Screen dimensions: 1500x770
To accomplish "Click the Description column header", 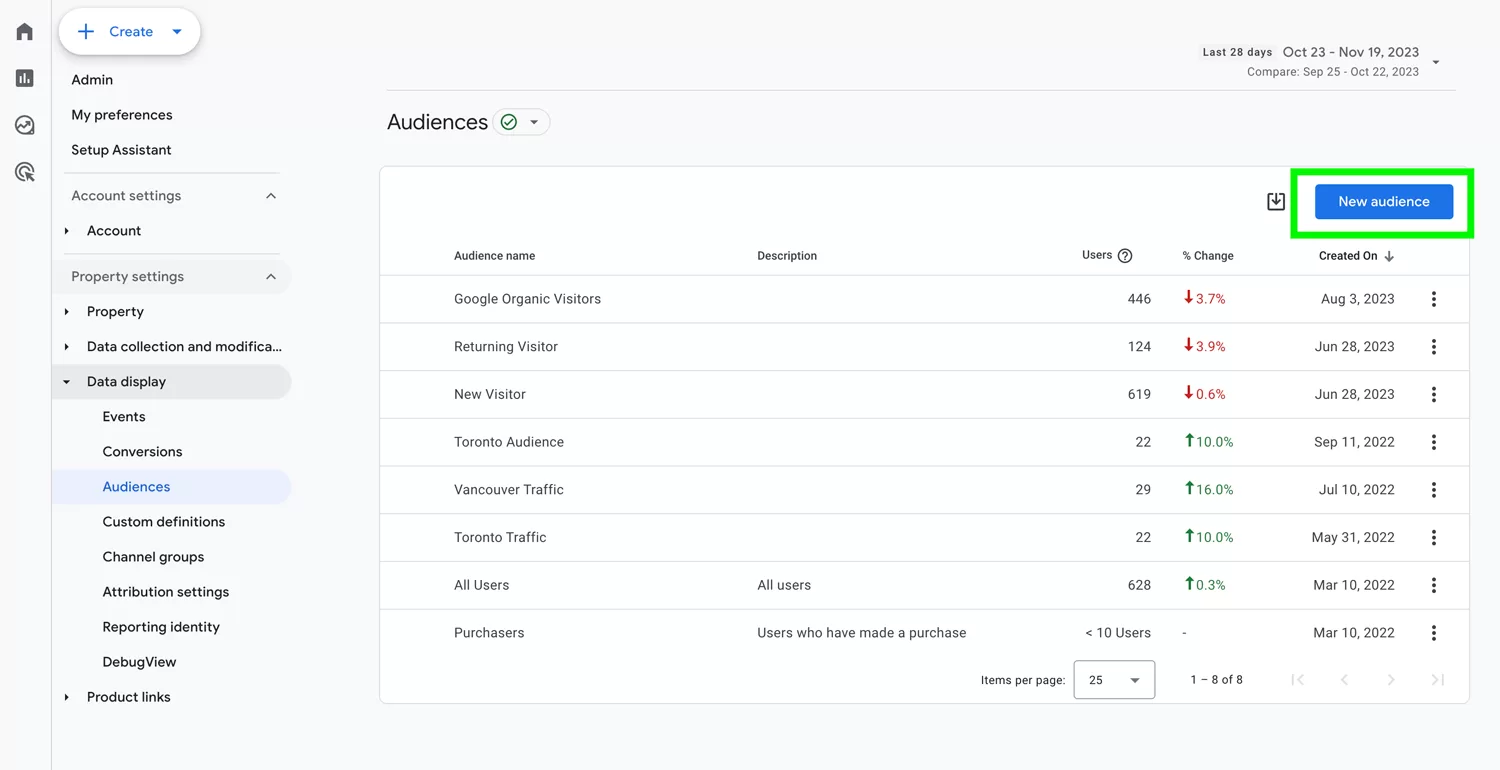I will click(787, 256).
